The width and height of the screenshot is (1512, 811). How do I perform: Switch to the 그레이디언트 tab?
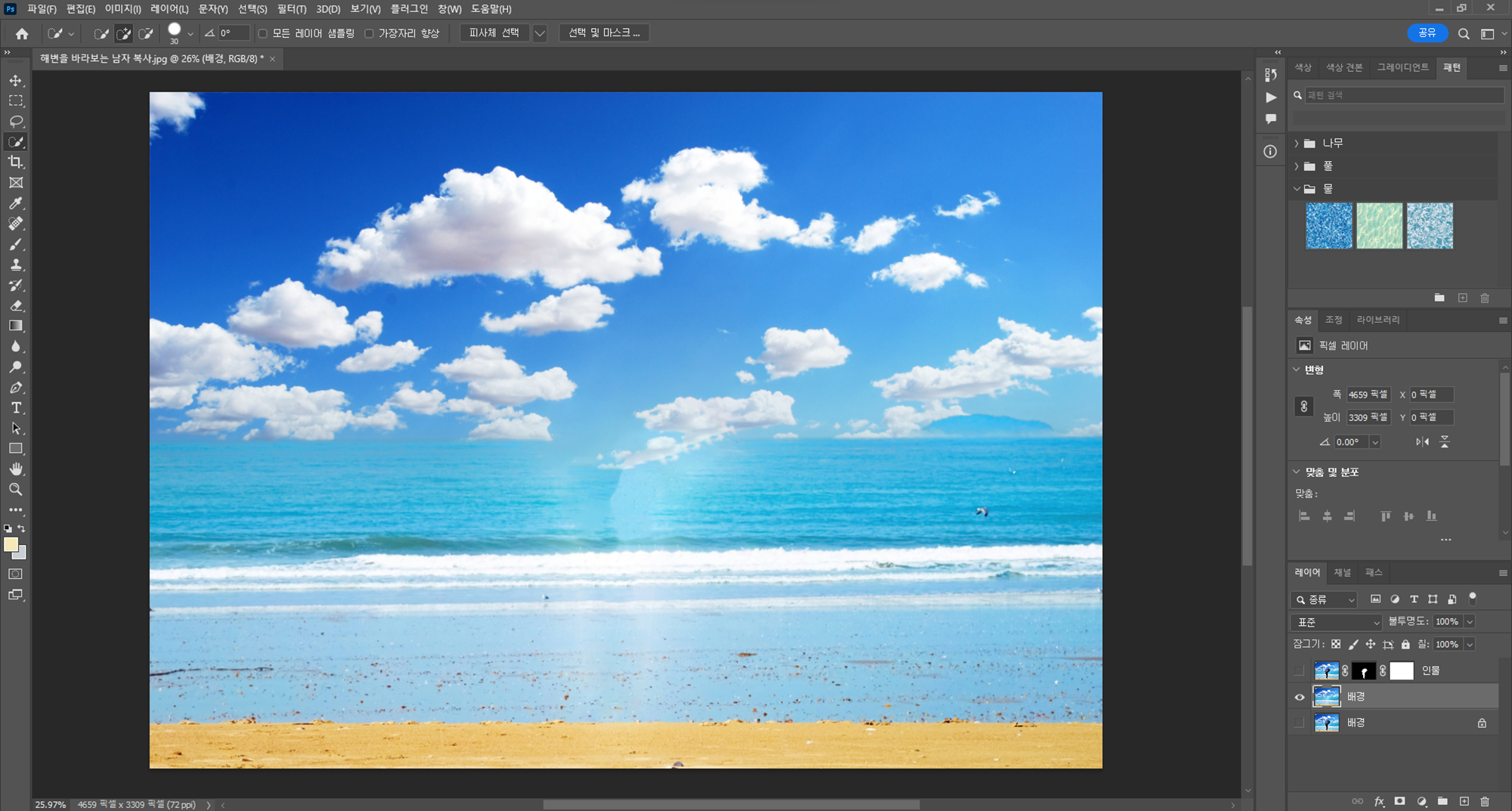point(1403,67)
